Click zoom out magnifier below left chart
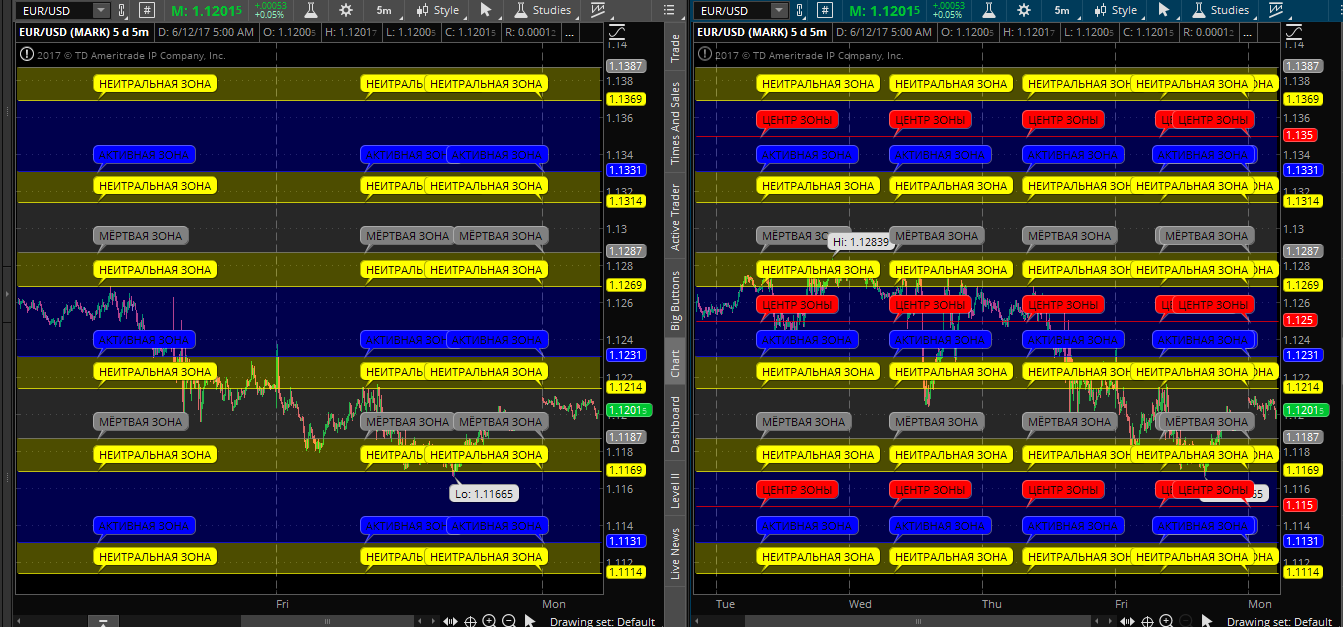1343x627 pixels. [509, 621]
